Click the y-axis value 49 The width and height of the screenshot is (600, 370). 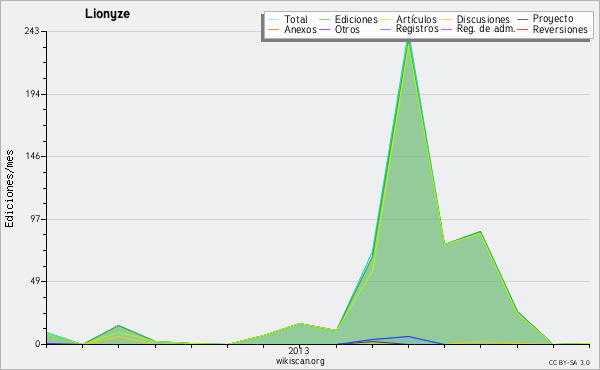point(34,281)
